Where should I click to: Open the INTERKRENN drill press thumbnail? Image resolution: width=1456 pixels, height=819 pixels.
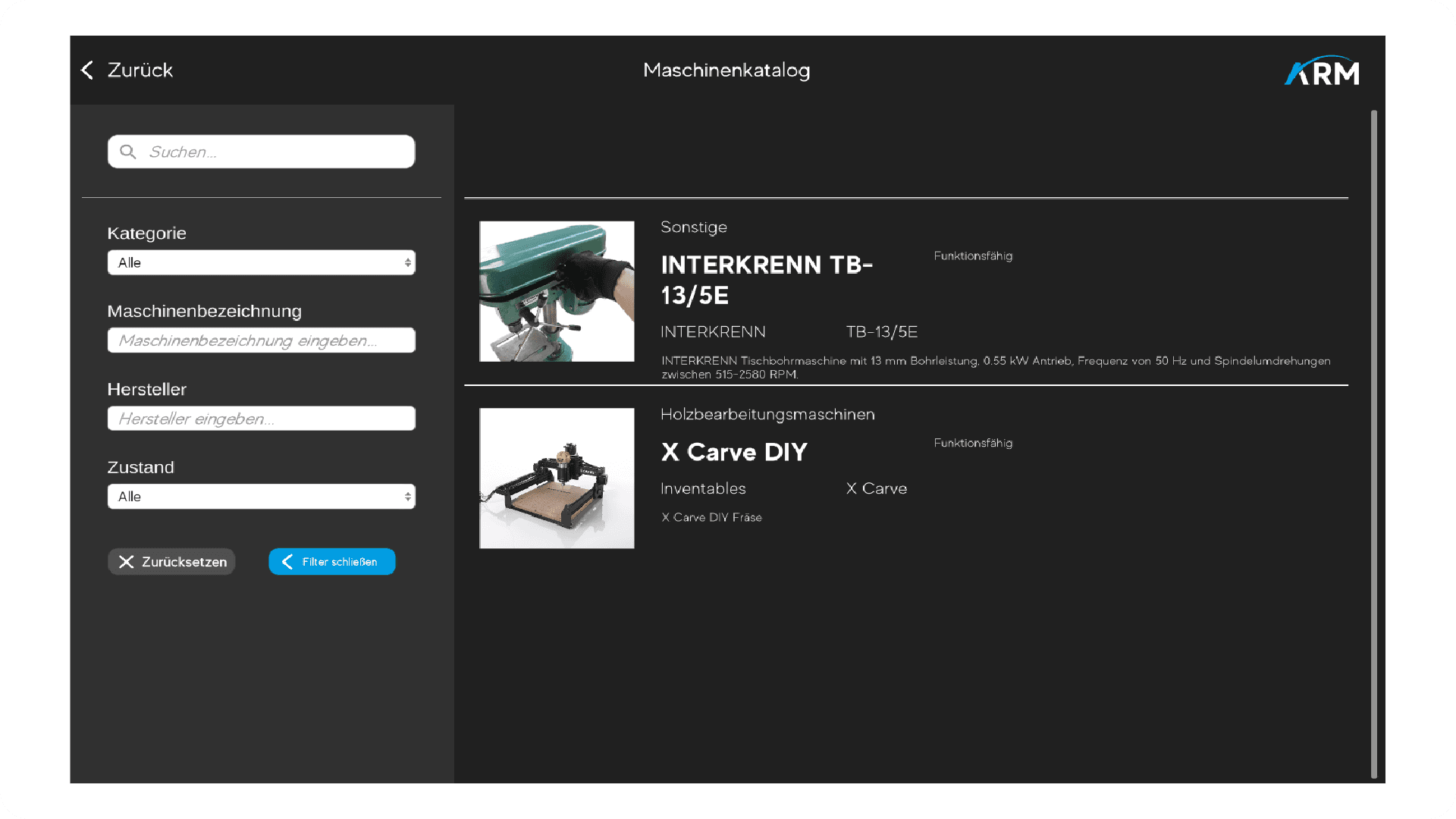pyautogui.click(x=557, y=291)
